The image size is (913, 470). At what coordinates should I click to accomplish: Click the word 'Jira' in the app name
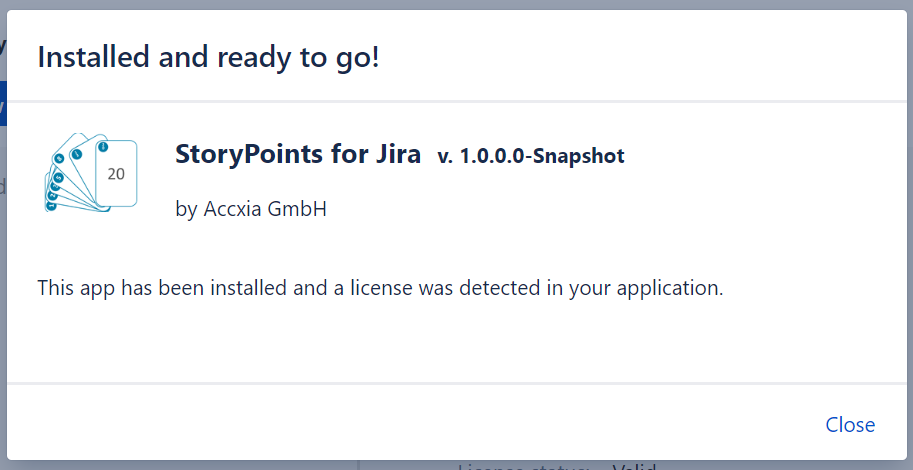point(400,155)
